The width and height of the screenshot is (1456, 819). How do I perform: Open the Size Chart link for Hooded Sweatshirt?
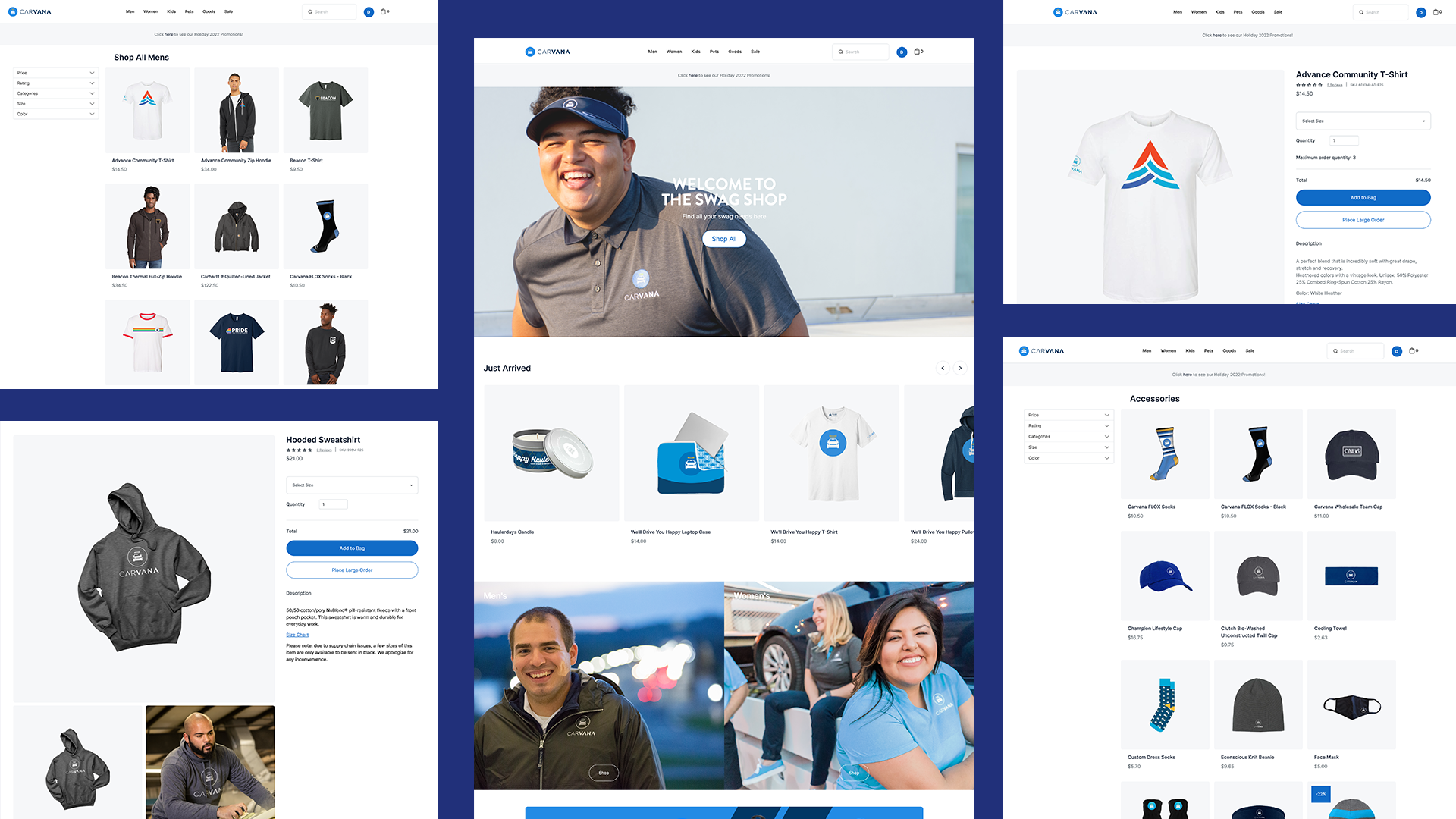pos(297,635)
